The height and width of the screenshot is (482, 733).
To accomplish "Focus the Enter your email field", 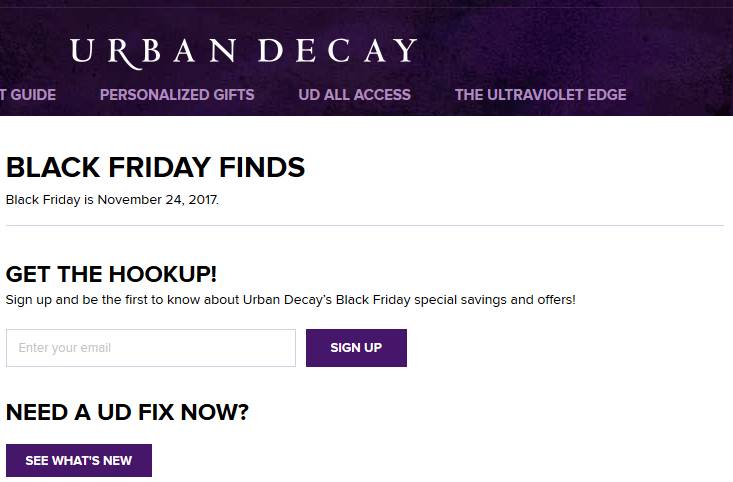I will [x=151, y=348].
